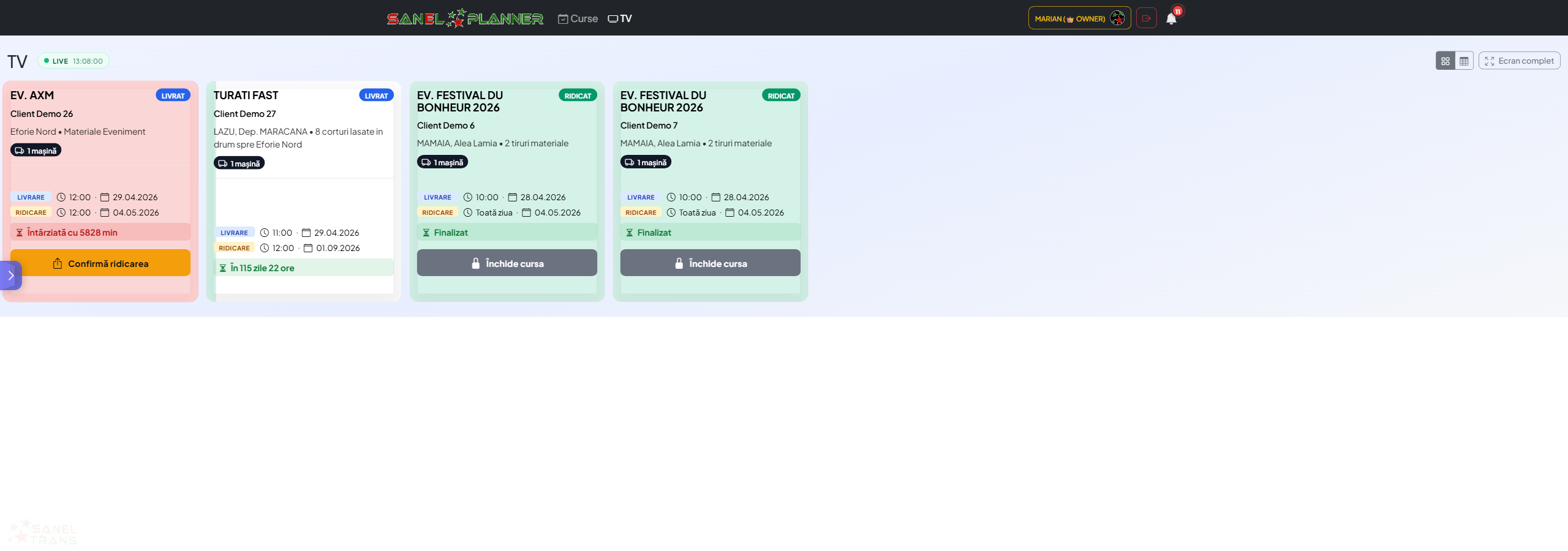Click calendar icon beside 01.09.2026
The image size is (1568, 551).
pyautogui.click(x=308, y=248)
